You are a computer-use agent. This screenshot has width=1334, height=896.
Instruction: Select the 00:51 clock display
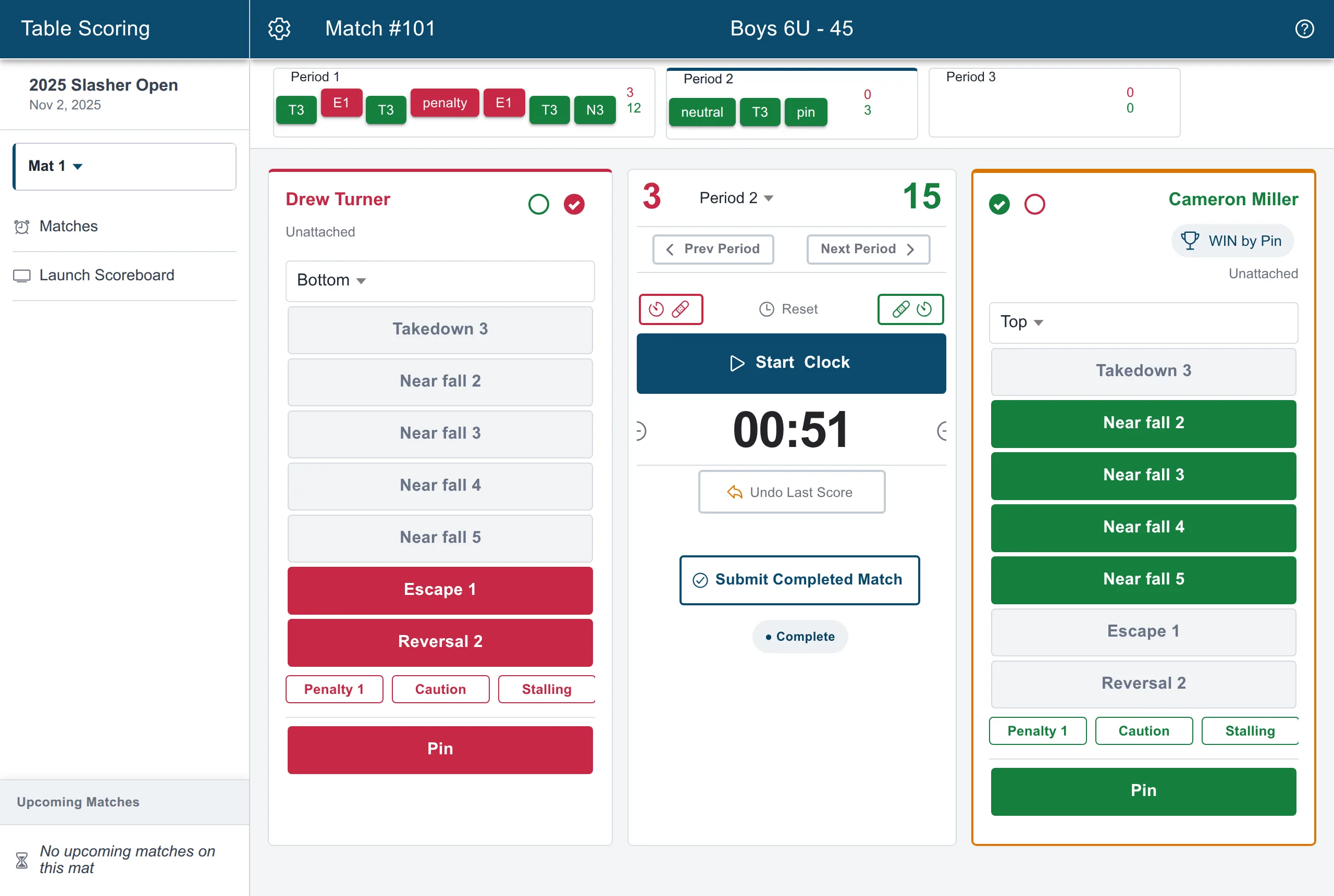791,430
